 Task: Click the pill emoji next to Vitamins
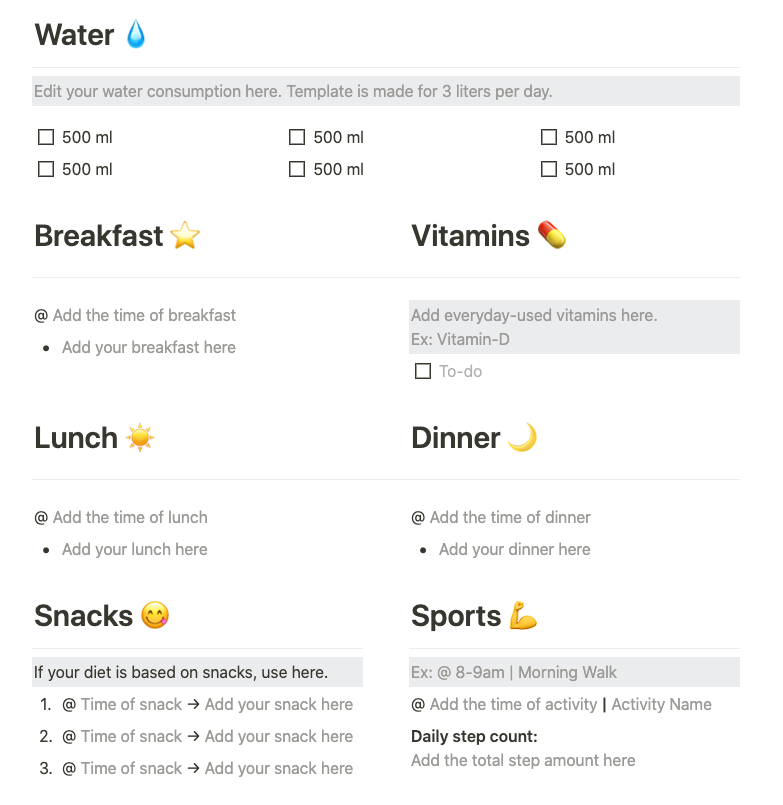point(552,236)
